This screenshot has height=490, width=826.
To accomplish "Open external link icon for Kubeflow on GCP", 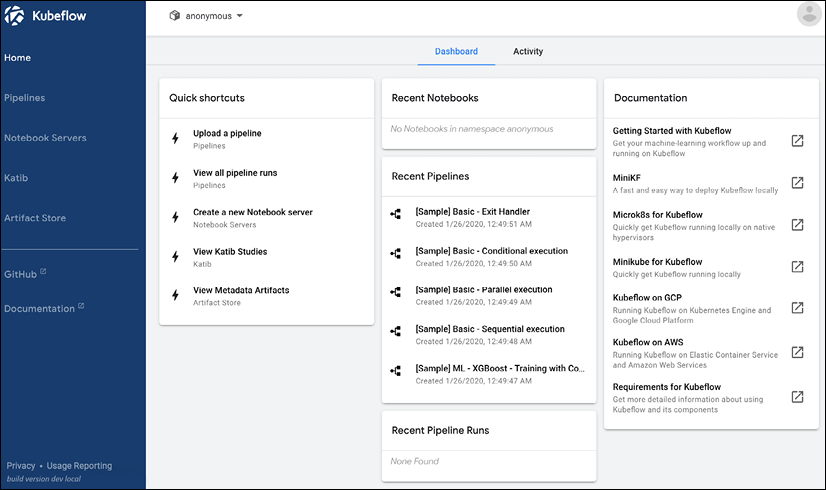I will [x=798, y=308].
